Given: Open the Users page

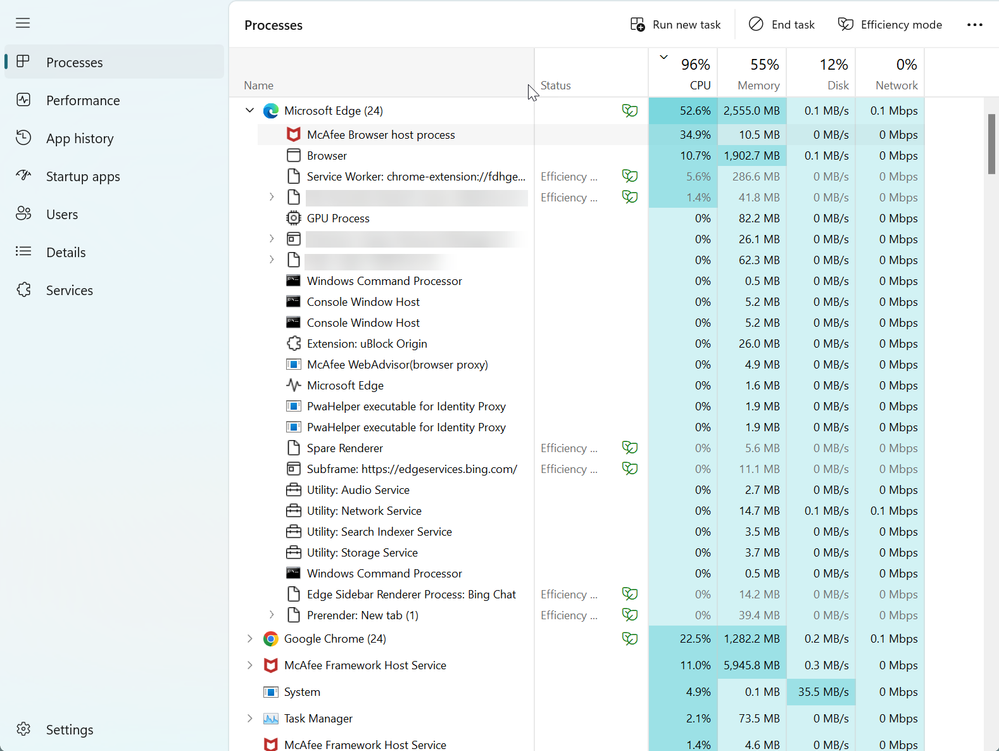Looking at the screenshot, I should (61, 215).
